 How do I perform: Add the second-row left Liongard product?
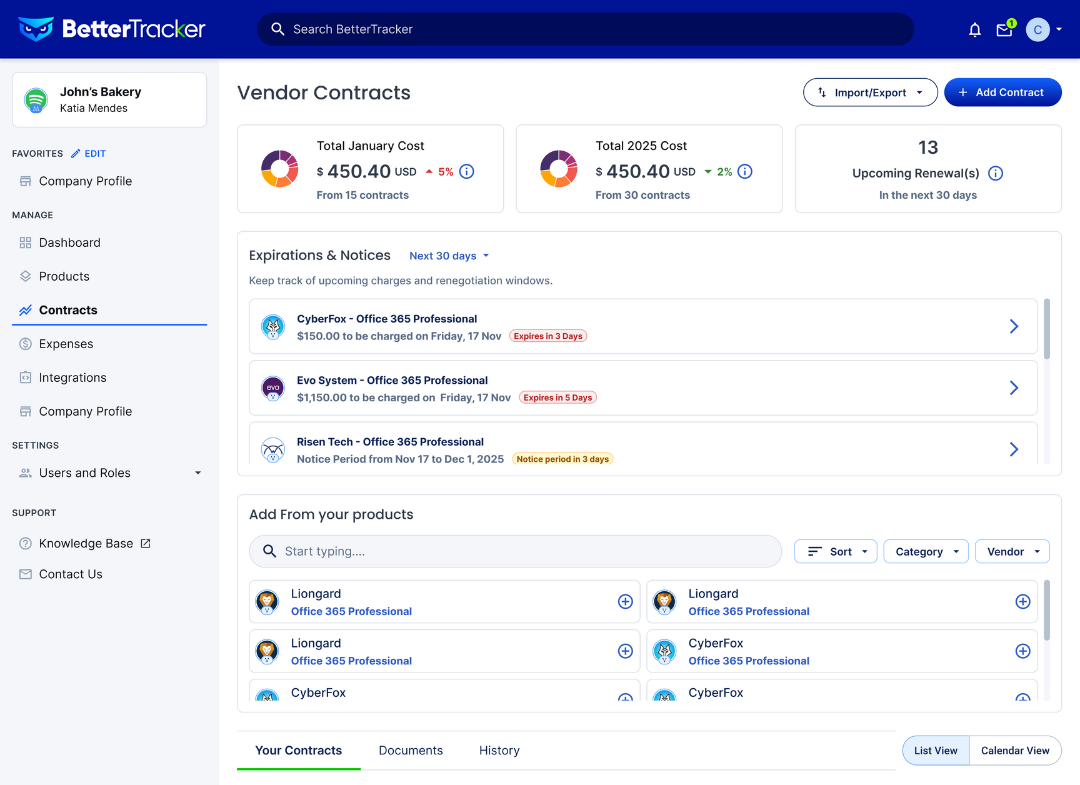point(625,651)
